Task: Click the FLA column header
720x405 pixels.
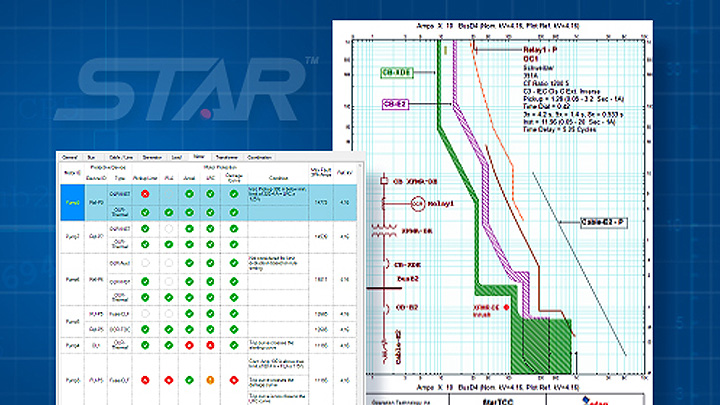Action: click(169, 178)
